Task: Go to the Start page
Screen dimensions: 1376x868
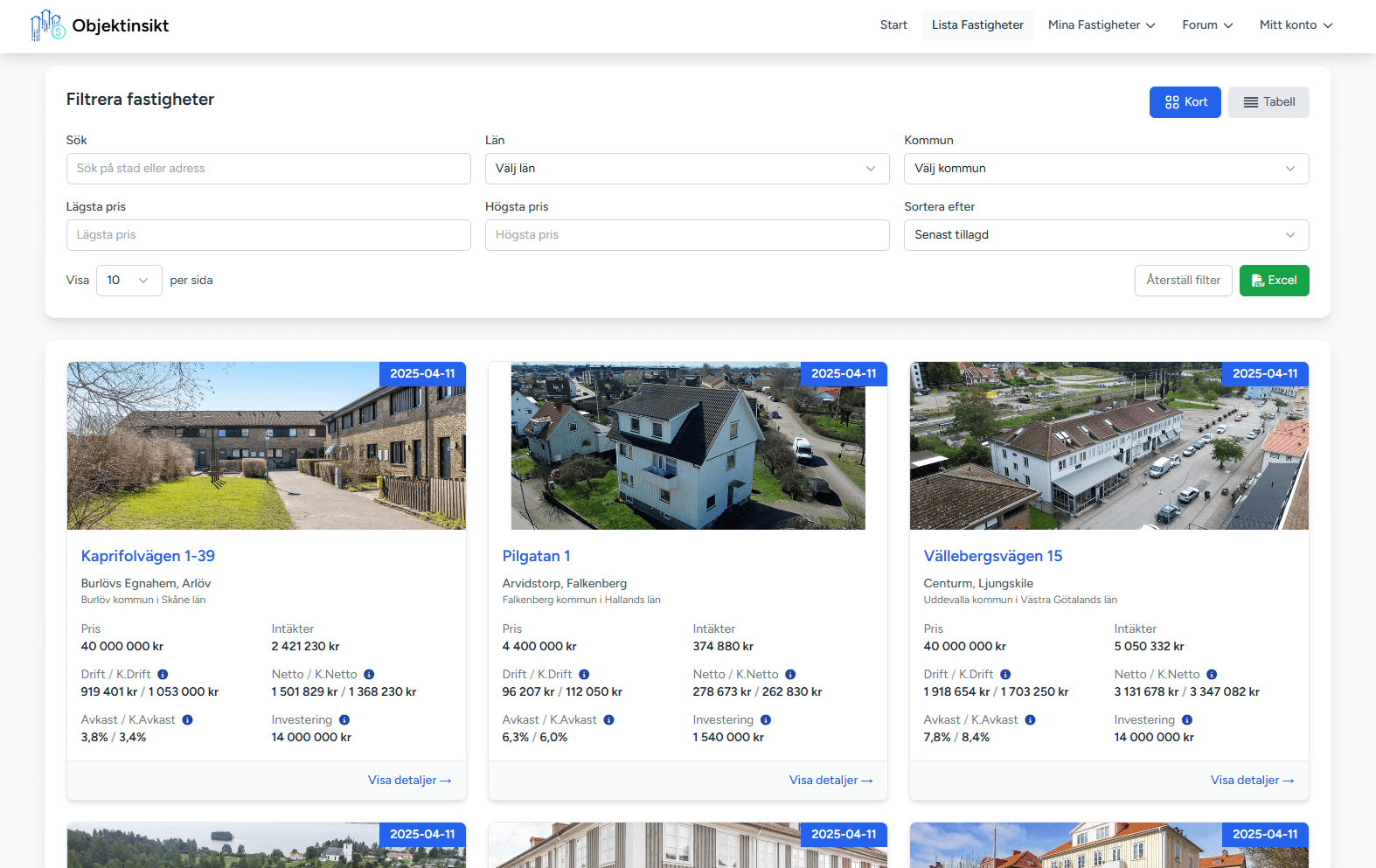Action: click(893, 25)
